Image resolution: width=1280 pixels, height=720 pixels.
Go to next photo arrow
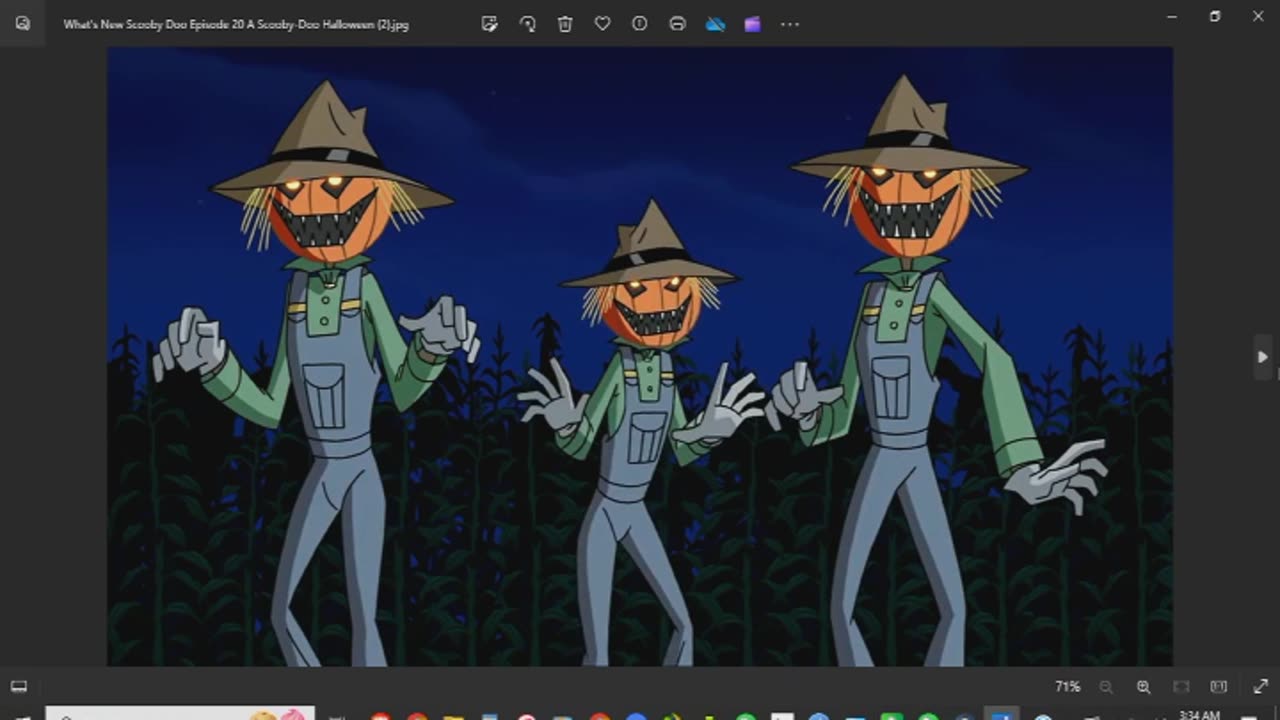click(1262, 357)
